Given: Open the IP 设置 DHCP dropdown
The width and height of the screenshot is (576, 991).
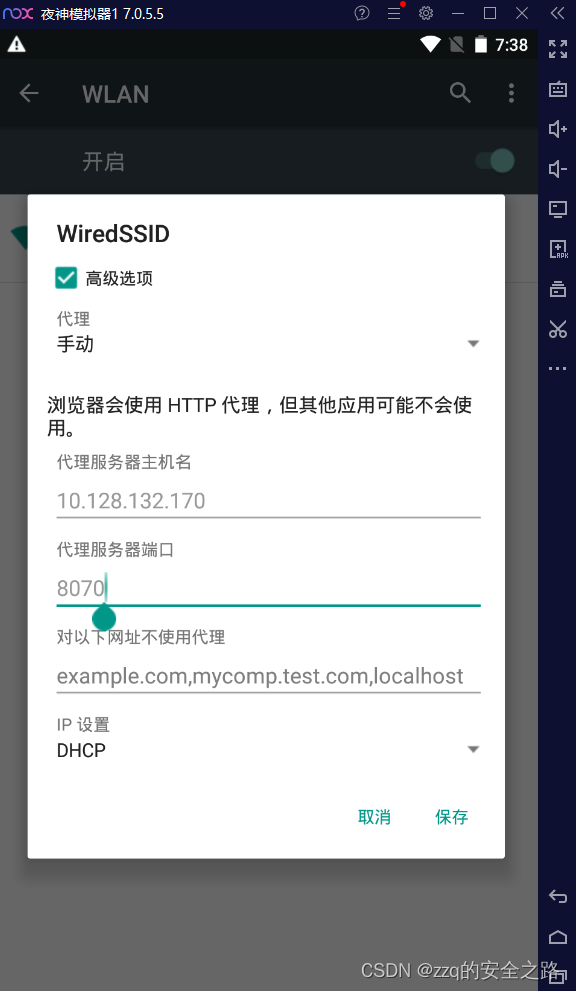Looking at the screenshot, I should (x=472, y=749).
